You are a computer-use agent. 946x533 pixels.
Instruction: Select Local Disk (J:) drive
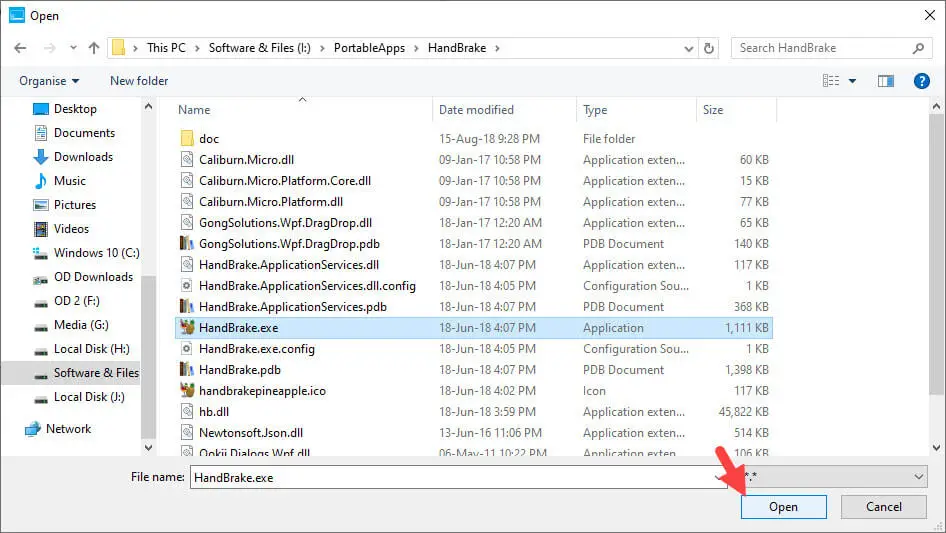point(89,397)
